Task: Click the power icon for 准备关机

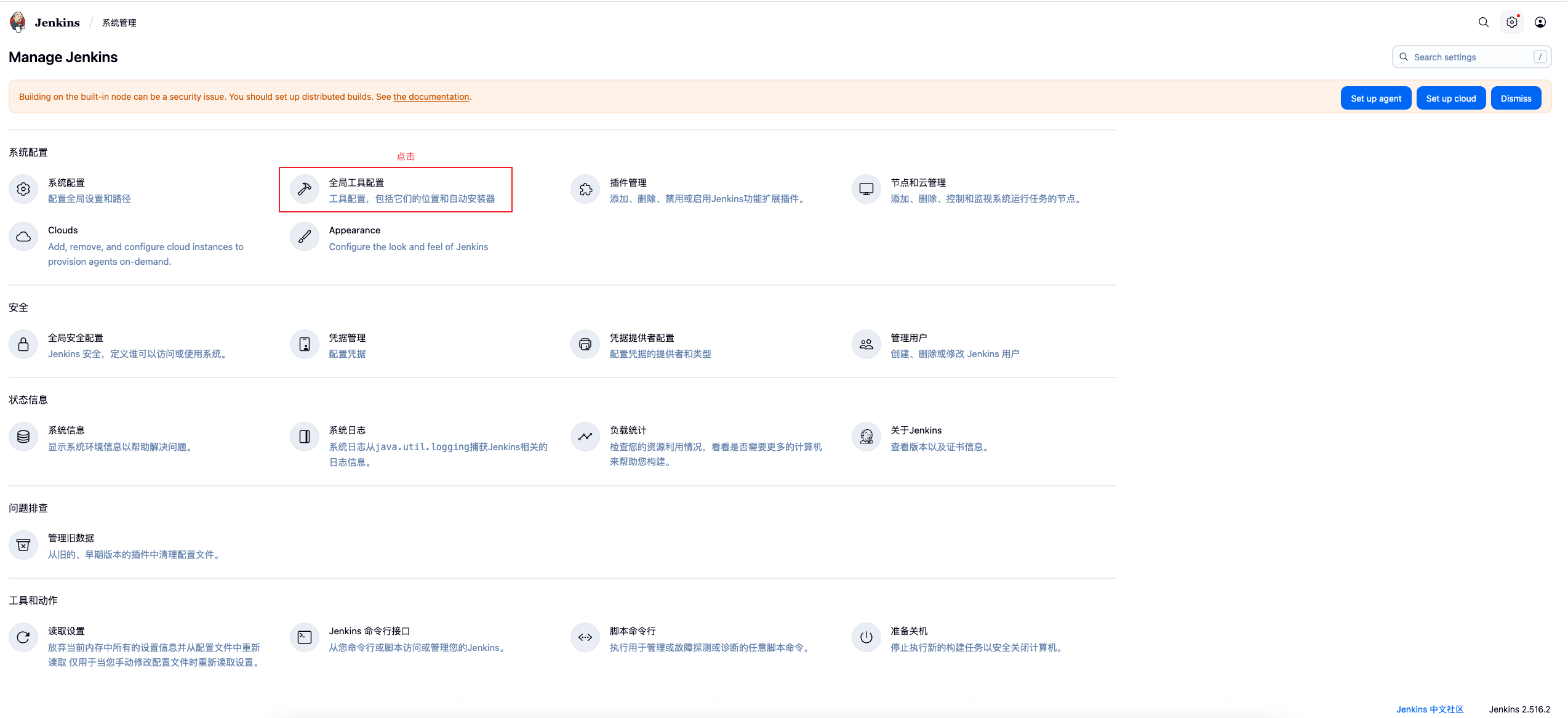Action: coord(866,637)
